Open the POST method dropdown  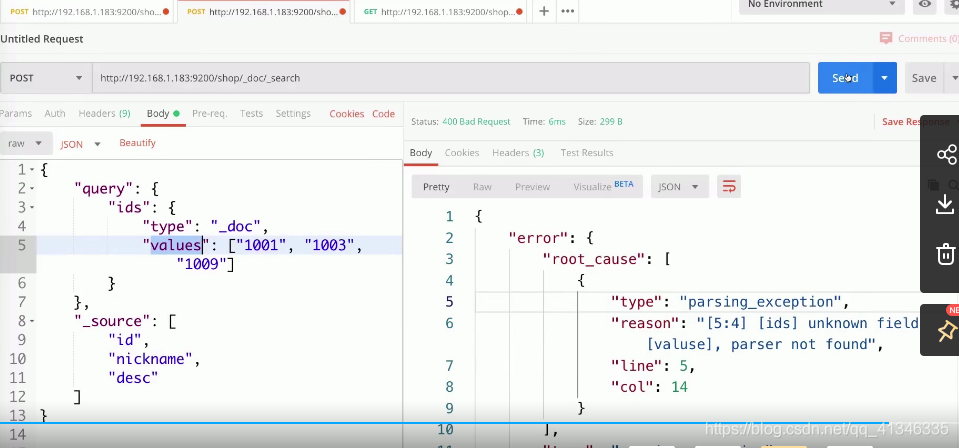(x=46, y=78)
